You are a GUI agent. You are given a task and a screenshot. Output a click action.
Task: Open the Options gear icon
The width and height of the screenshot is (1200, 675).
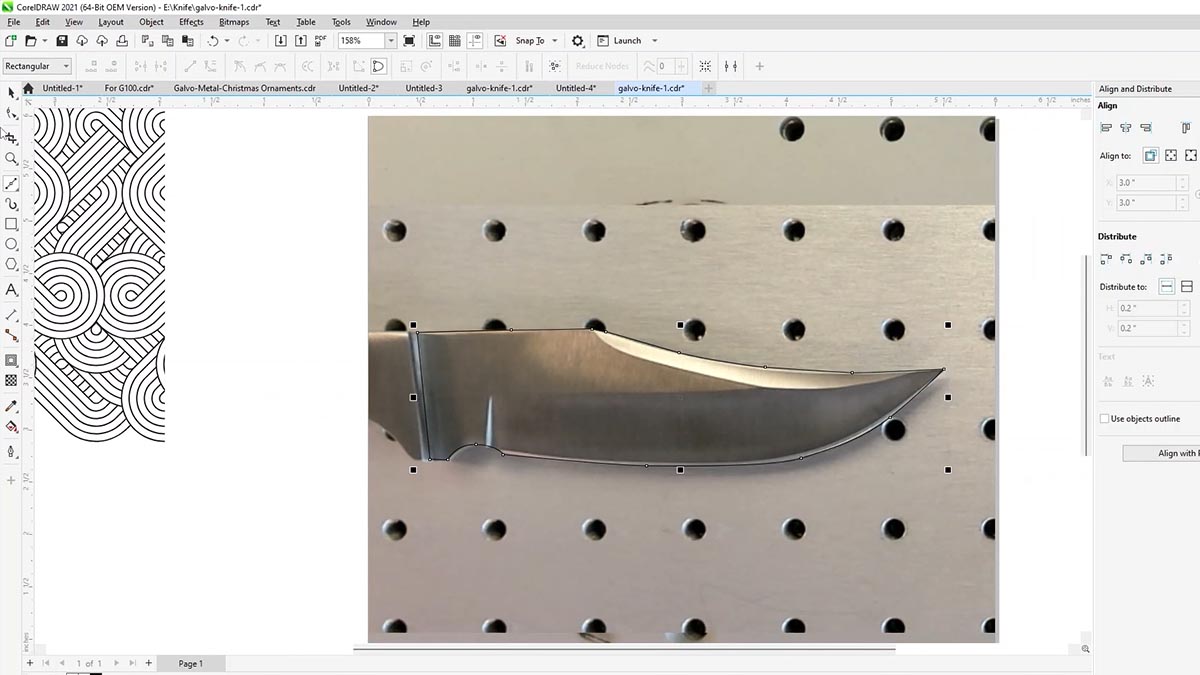578,41
